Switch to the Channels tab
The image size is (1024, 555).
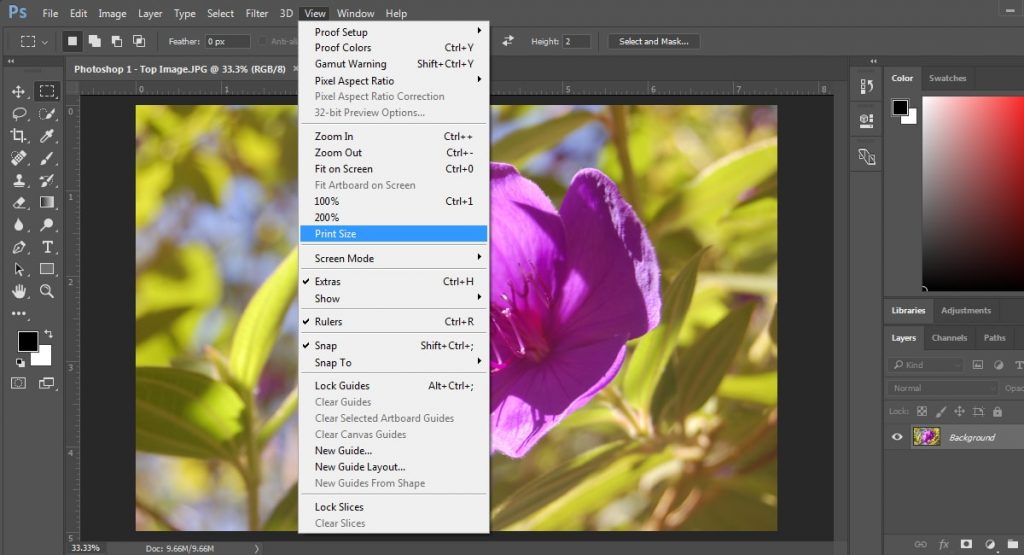click(947, 338)
